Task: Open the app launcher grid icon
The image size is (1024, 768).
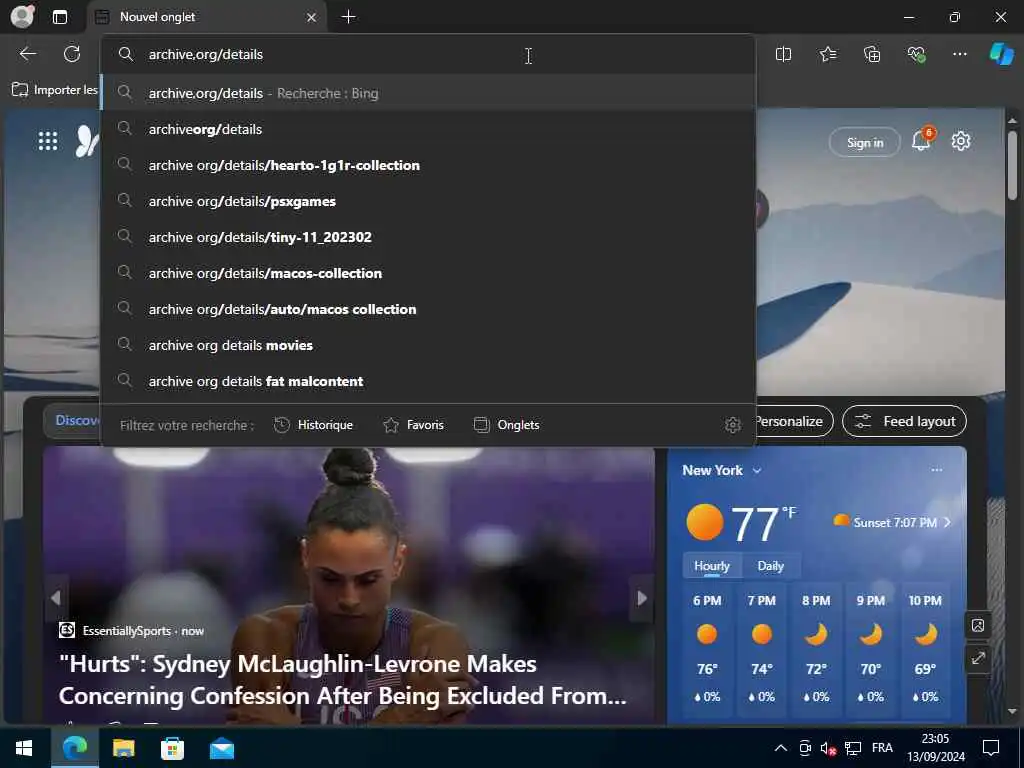Action: [48, 141]
